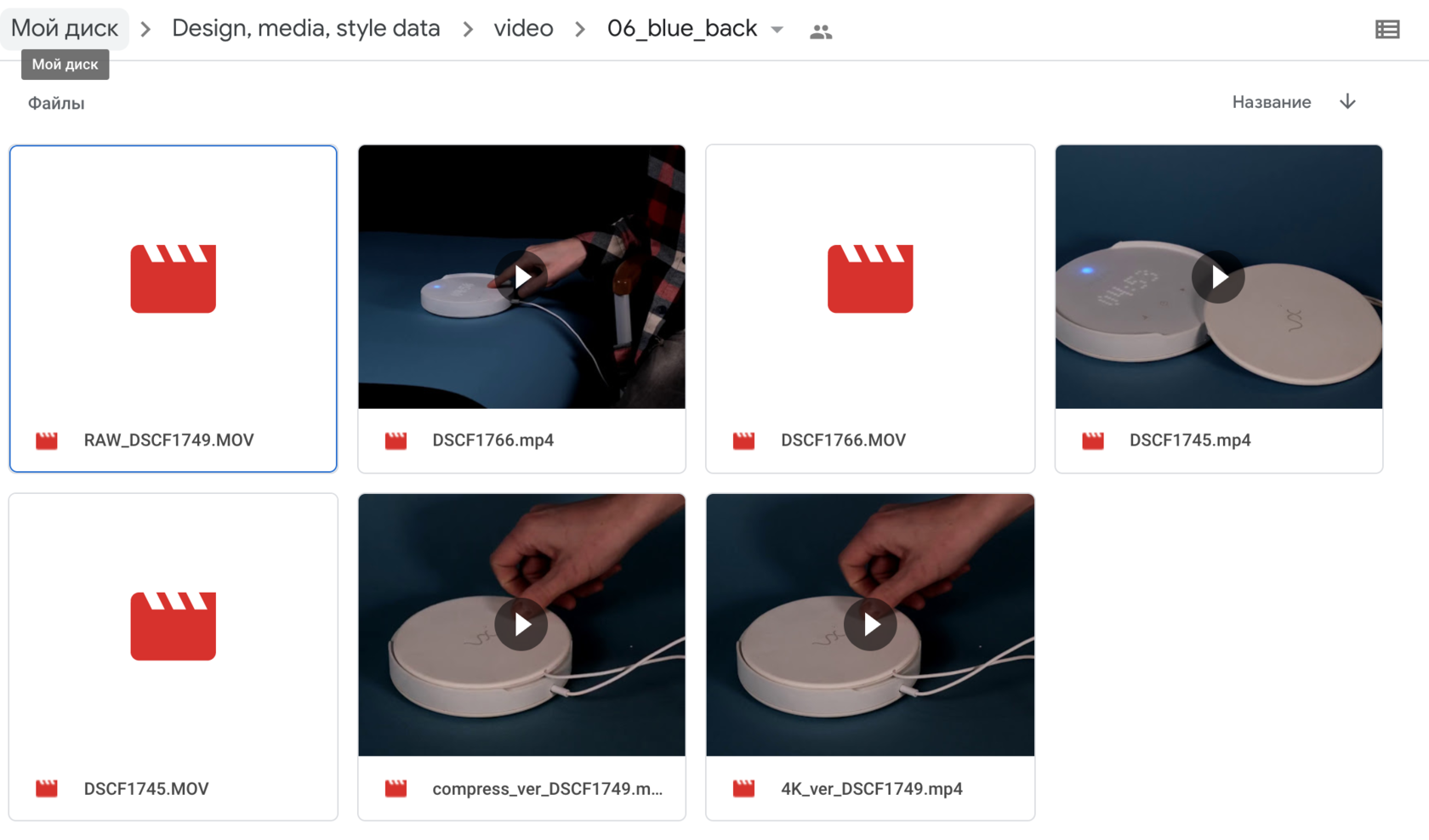Play the DSCF1766.mp4 video preview
Viewport: 1429px width, 840px height.
tap(521, 276)
